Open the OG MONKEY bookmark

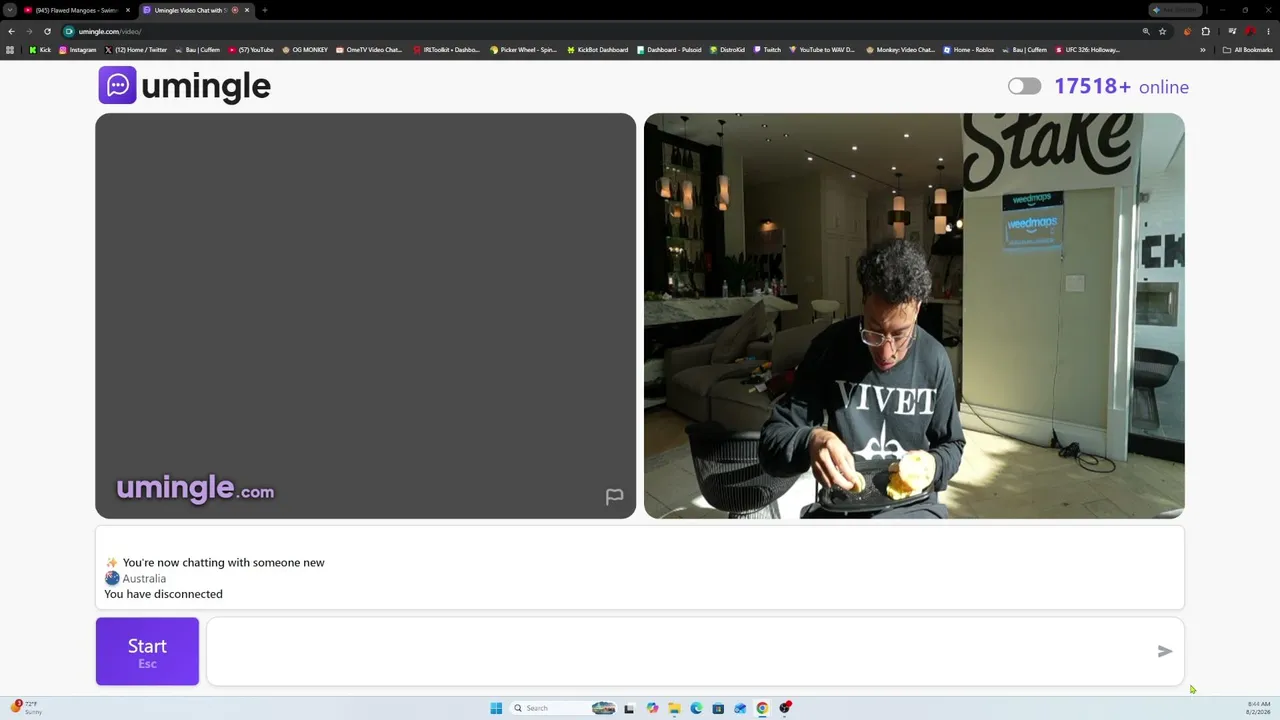coord(305,50)
